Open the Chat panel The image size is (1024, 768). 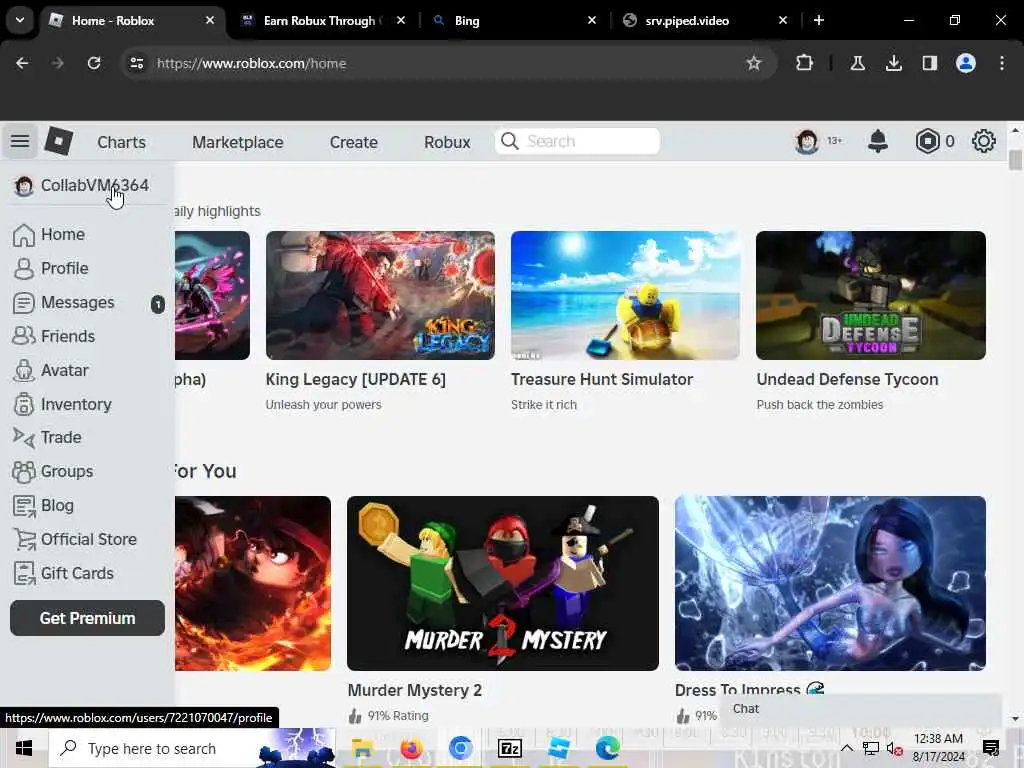pyautogui.click(x=861, y=709)
